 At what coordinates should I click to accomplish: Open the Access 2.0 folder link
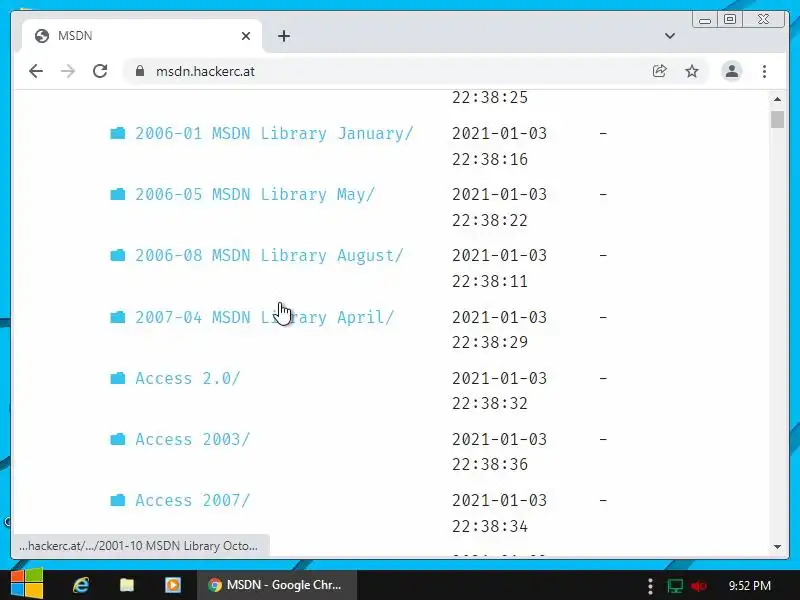coord(188,378)
